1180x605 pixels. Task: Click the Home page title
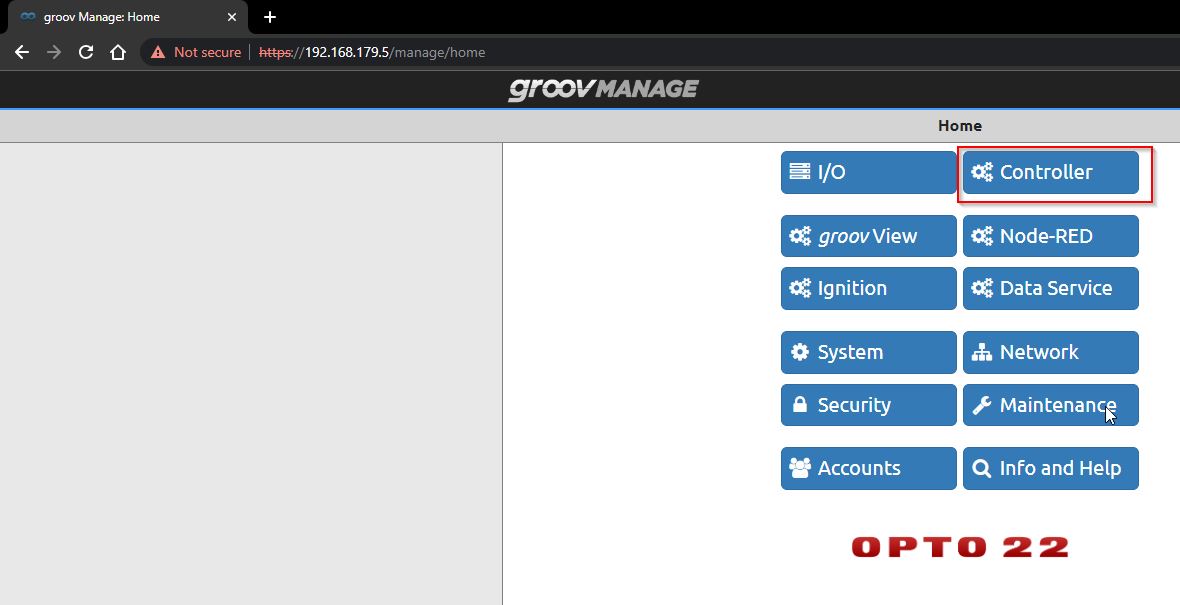[960, 126]
